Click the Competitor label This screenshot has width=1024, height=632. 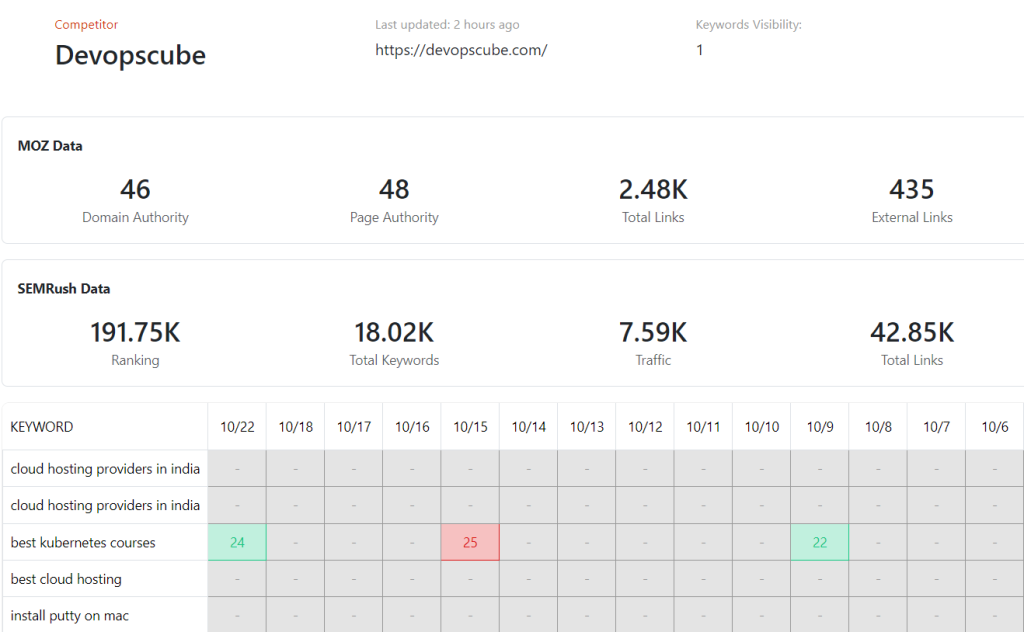(x=86, y=24)
